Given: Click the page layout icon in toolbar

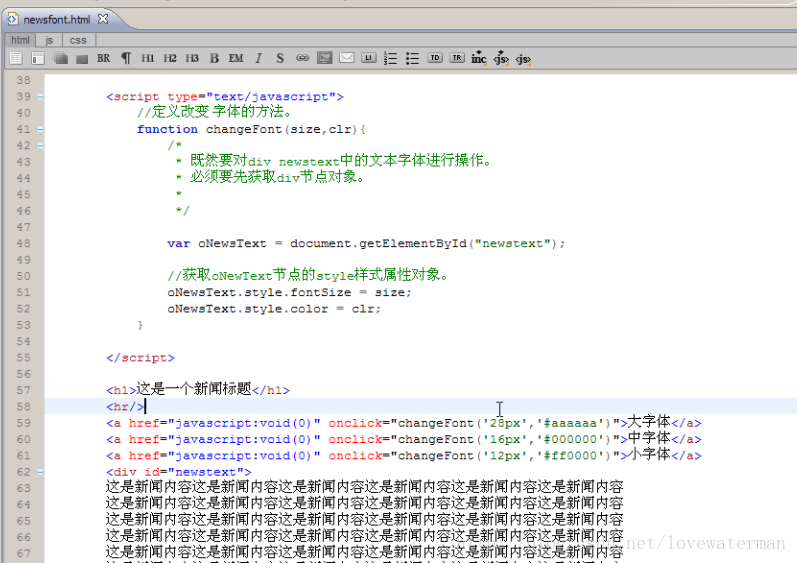Looking at the screenshot, I should 38,58.
